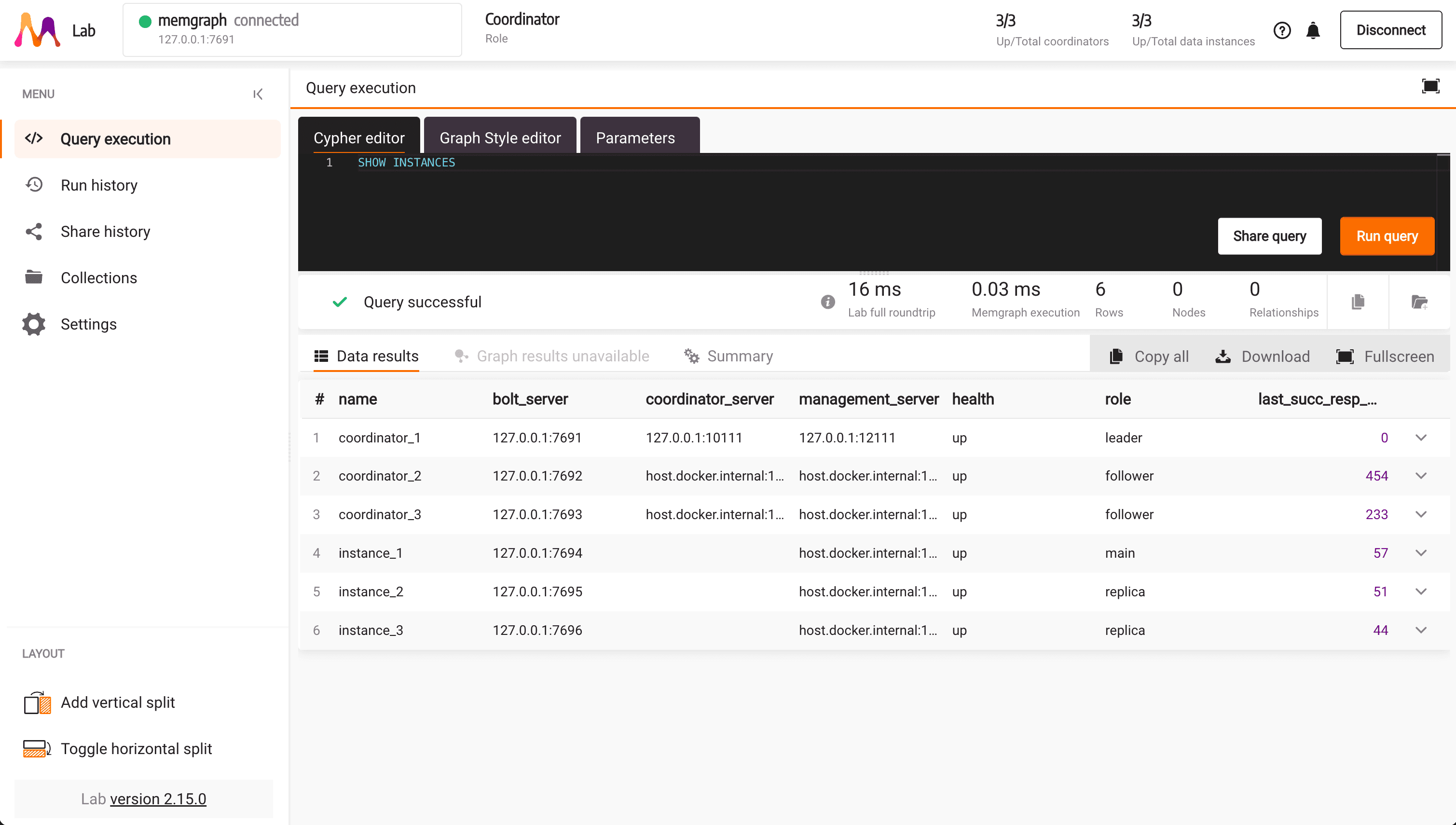Viewport: 1456px width, 825px height.
Task: Click the Run history clock icon
Action: tap(34, 185)
